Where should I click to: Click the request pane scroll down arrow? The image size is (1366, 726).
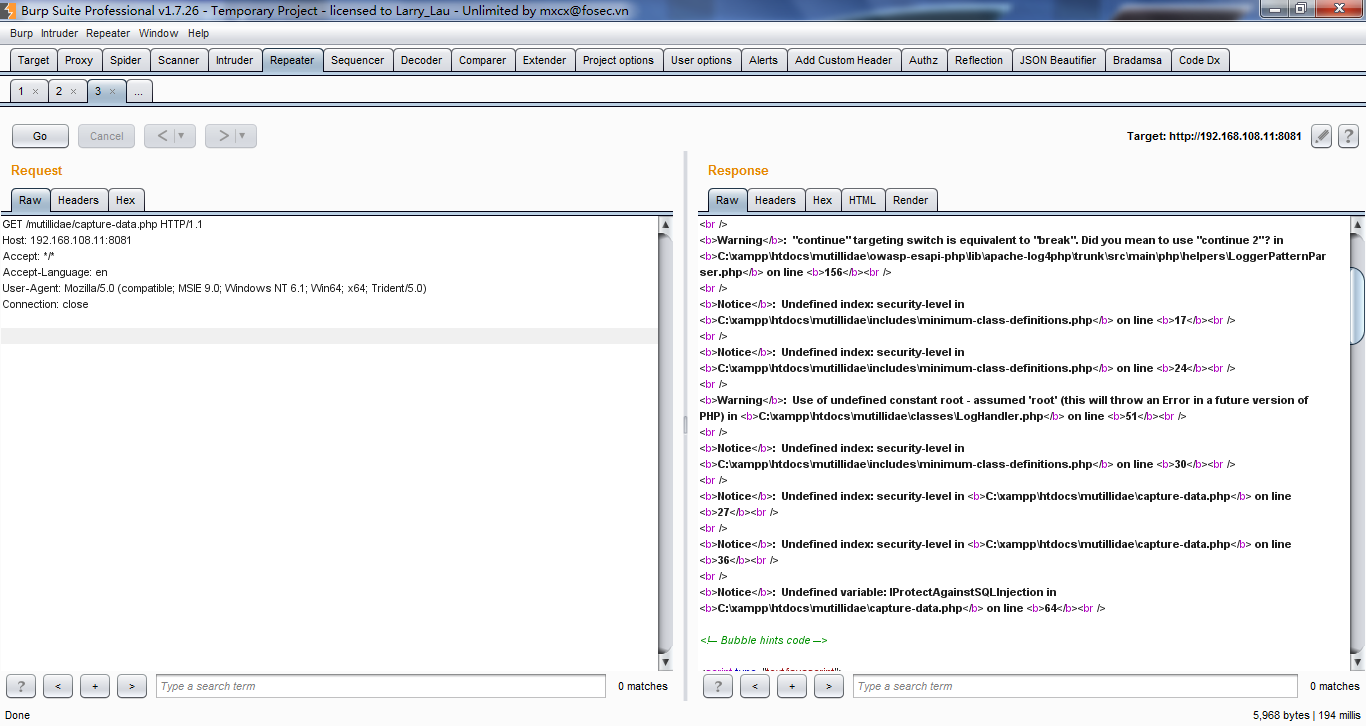point(666,662)
